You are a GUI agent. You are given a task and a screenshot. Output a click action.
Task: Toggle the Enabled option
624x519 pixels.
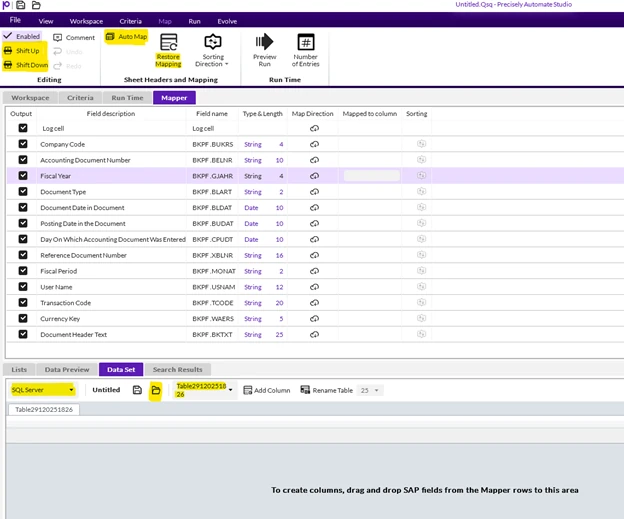[x=22, y=36]
